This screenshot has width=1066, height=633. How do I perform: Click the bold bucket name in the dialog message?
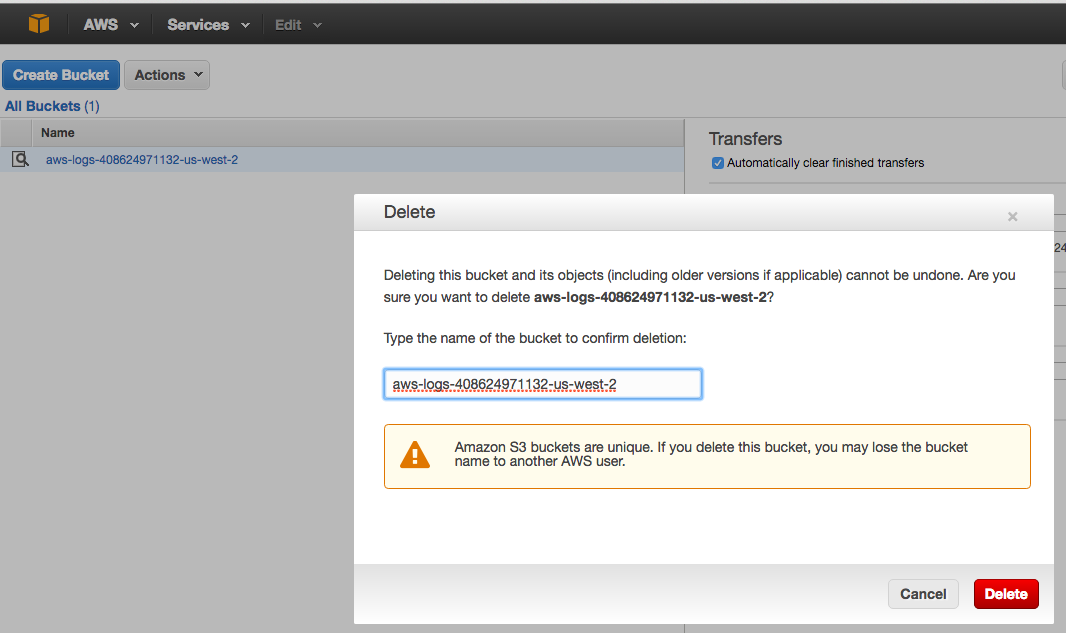[x=650, y=297]
